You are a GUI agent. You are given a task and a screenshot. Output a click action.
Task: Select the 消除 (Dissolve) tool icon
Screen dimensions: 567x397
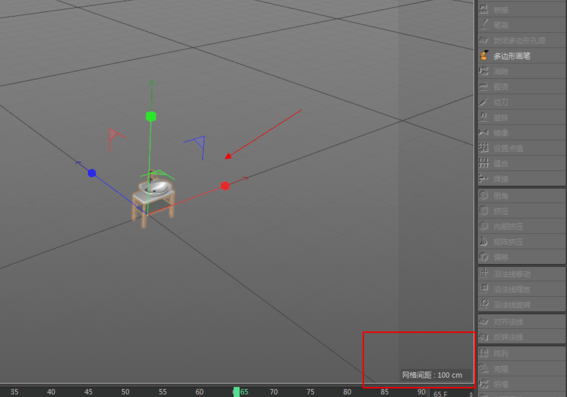click(x=483, y=71)
